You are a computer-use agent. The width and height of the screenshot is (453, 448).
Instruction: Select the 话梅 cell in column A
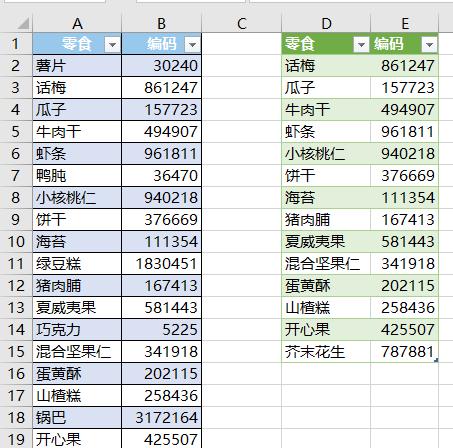coord(77,88)
